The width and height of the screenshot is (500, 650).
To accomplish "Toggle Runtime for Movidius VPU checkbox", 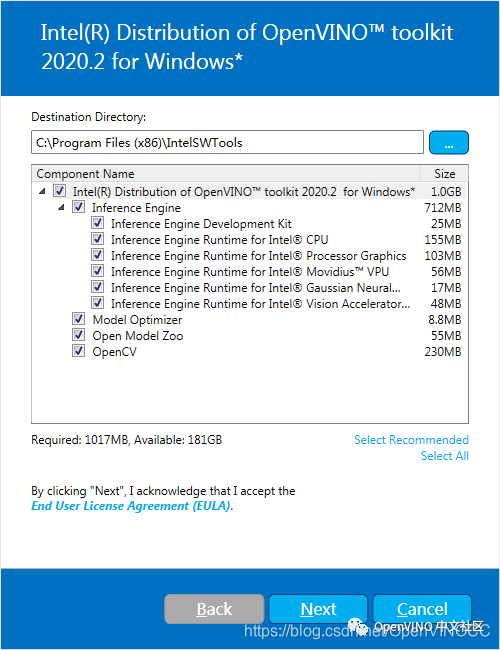I will [x=98, y=271].
